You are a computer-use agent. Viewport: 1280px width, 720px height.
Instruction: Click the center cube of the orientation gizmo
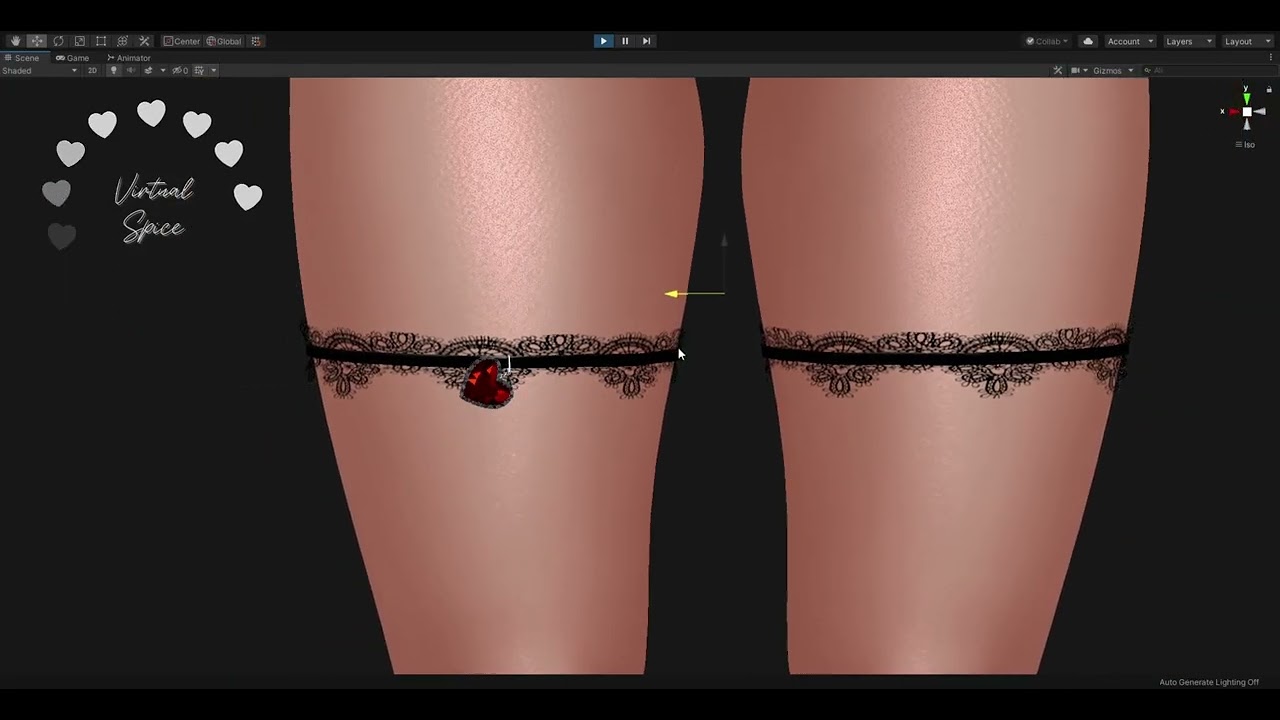click(x=1246, y=112)
